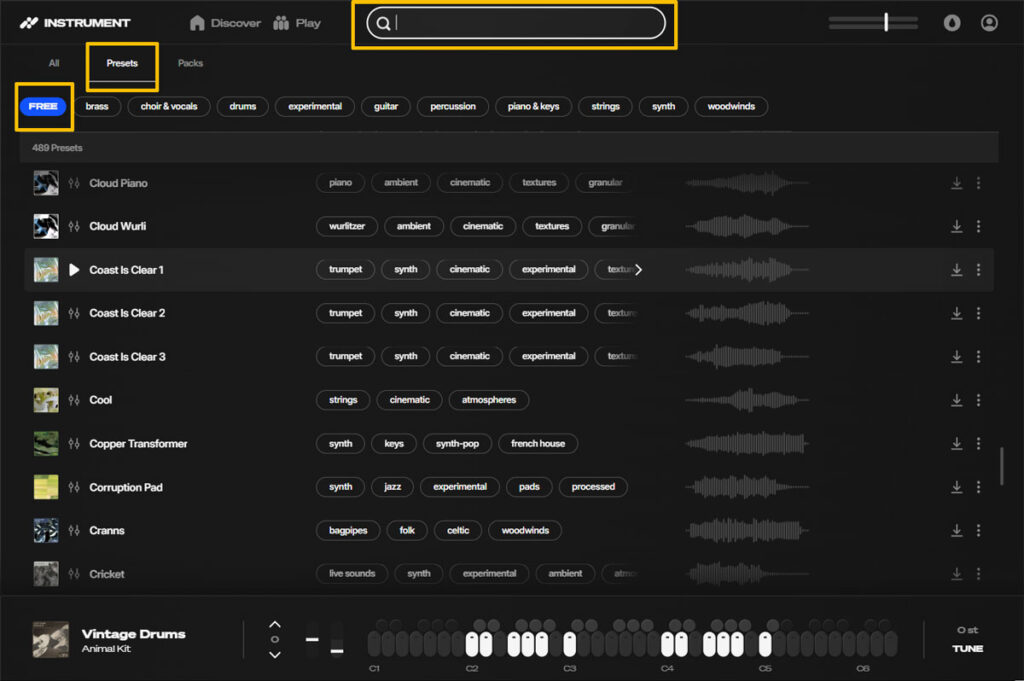The width and height of the screenshot is (1024, 681).
Task: Toggle the FREE filter pill
Action: coord(43,107)
